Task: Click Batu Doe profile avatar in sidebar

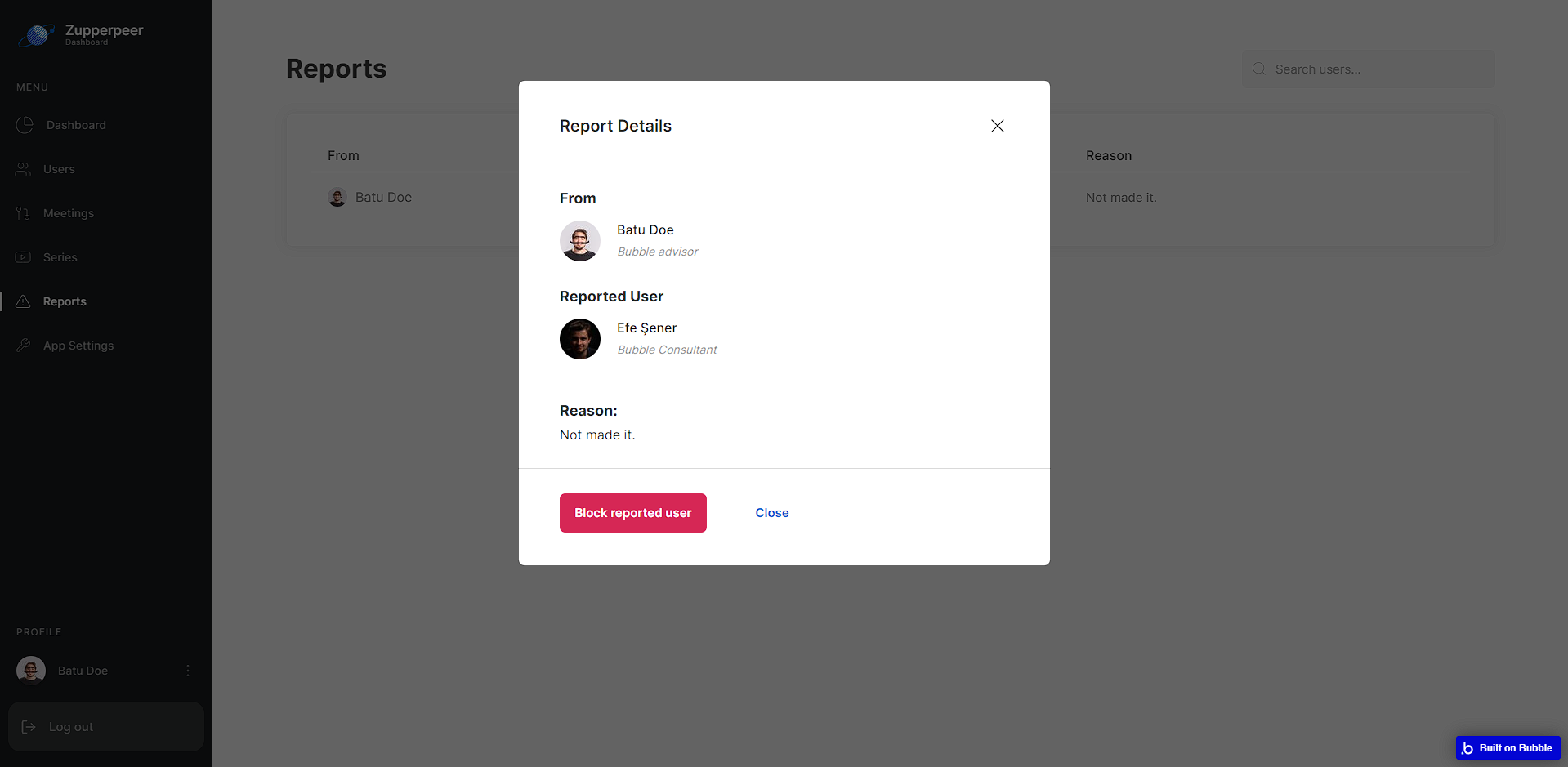Action: pos(31,671)
